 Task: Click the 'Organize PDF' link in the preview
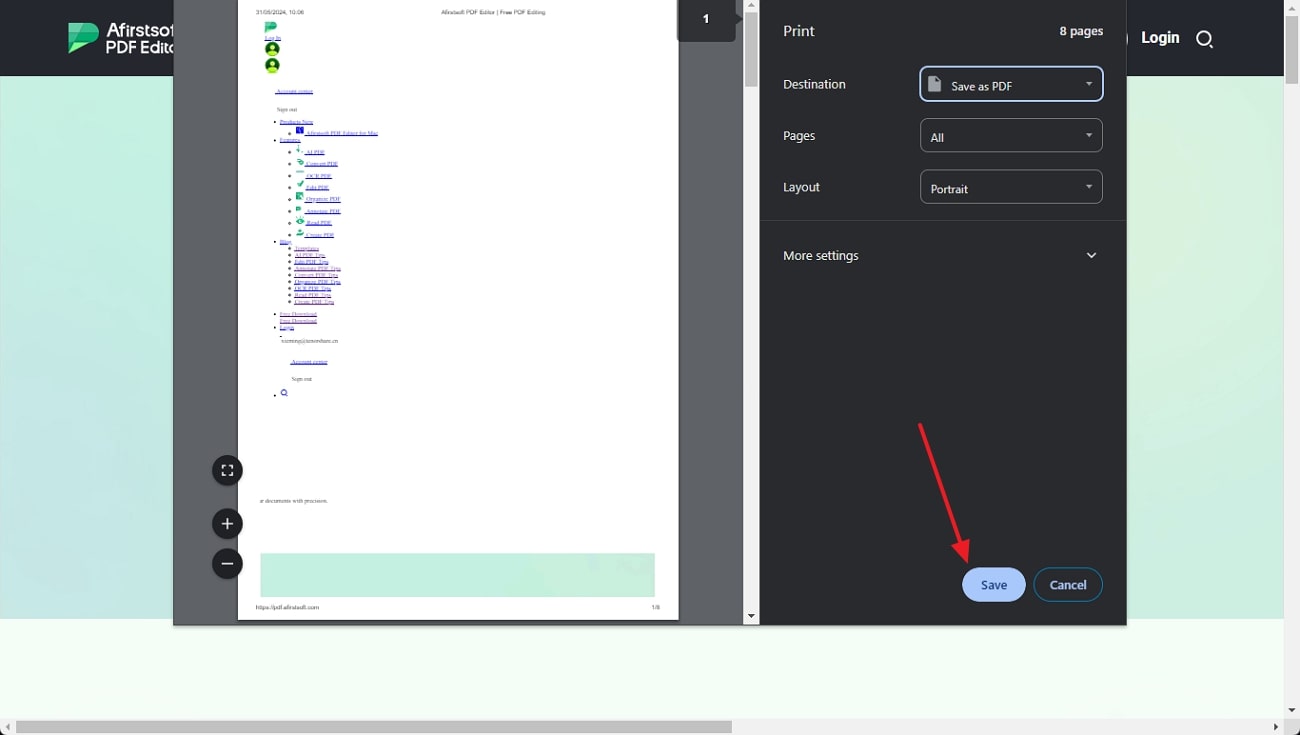click(x=323, y=199)
